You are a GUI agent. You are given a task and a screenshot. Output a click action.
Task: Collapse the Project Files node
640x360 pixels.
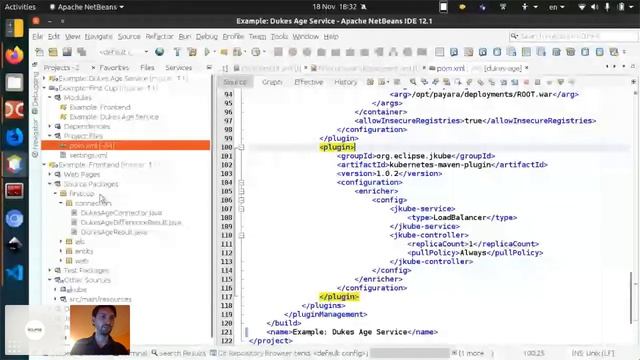click(50, 136)
